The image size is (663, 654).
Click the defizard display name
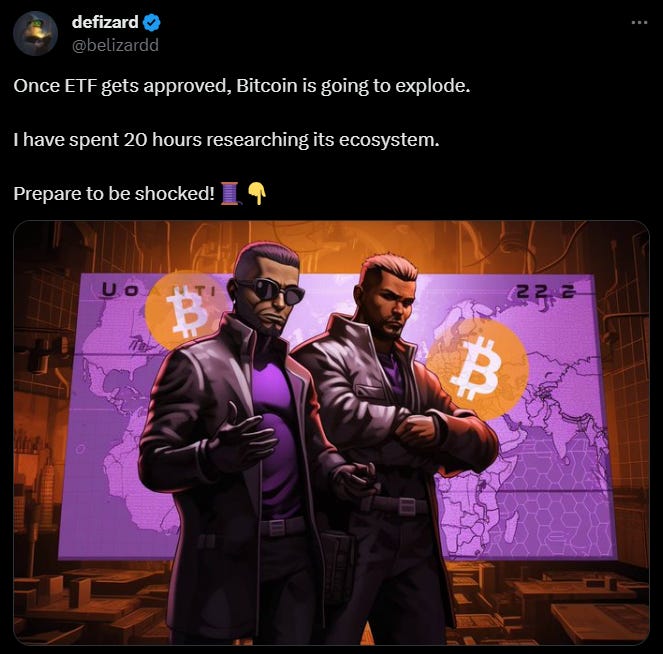(105, 22)
